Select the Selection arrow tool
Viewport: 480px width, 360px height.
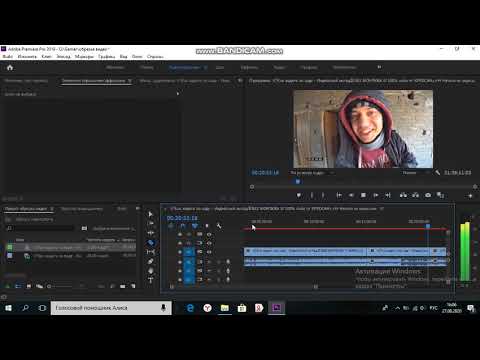pos(150,214)
